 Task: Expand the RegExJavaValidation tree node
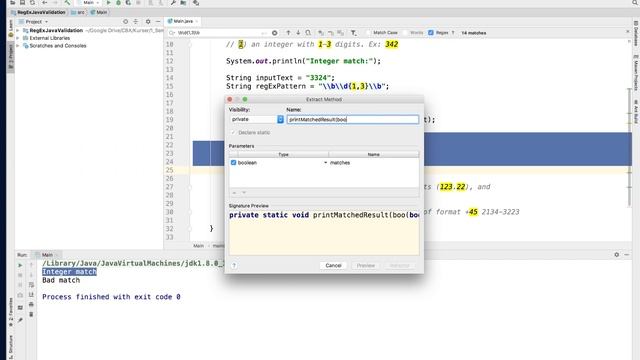pos(18,31)
